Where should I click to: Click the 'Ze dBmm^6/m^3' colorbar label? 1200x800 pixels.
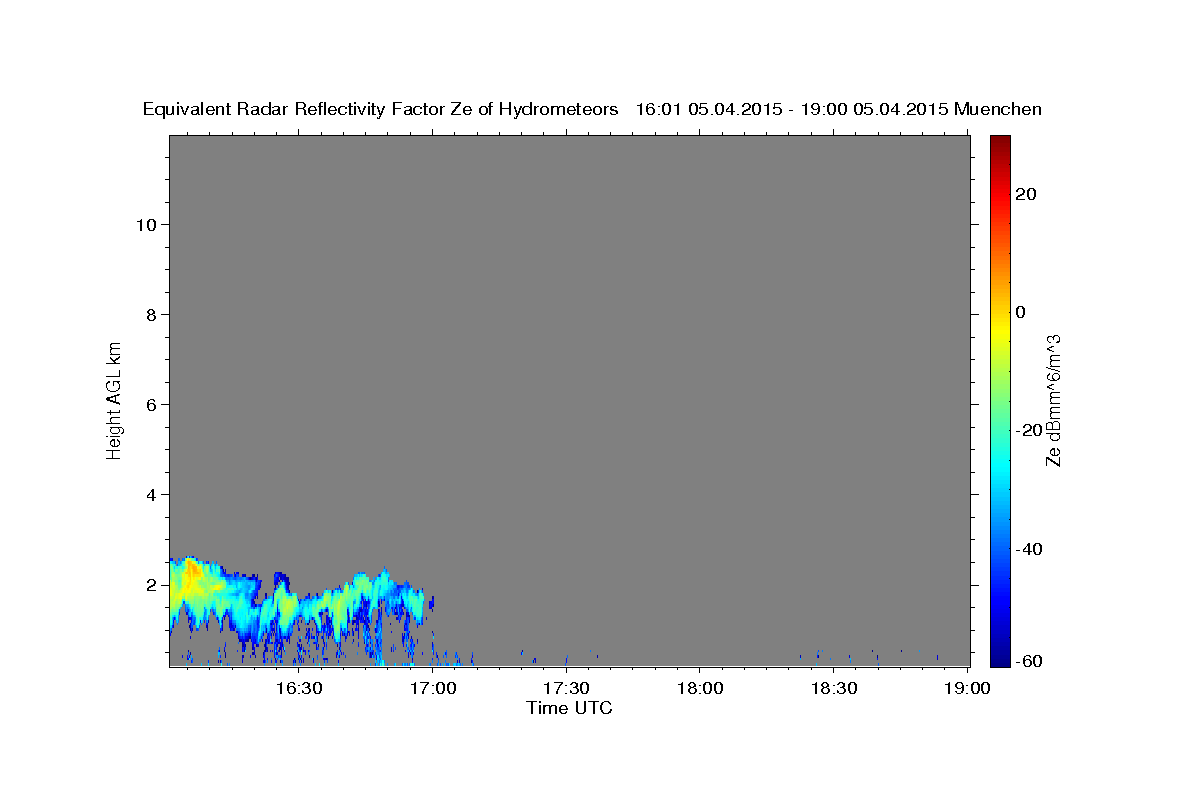1053,400
